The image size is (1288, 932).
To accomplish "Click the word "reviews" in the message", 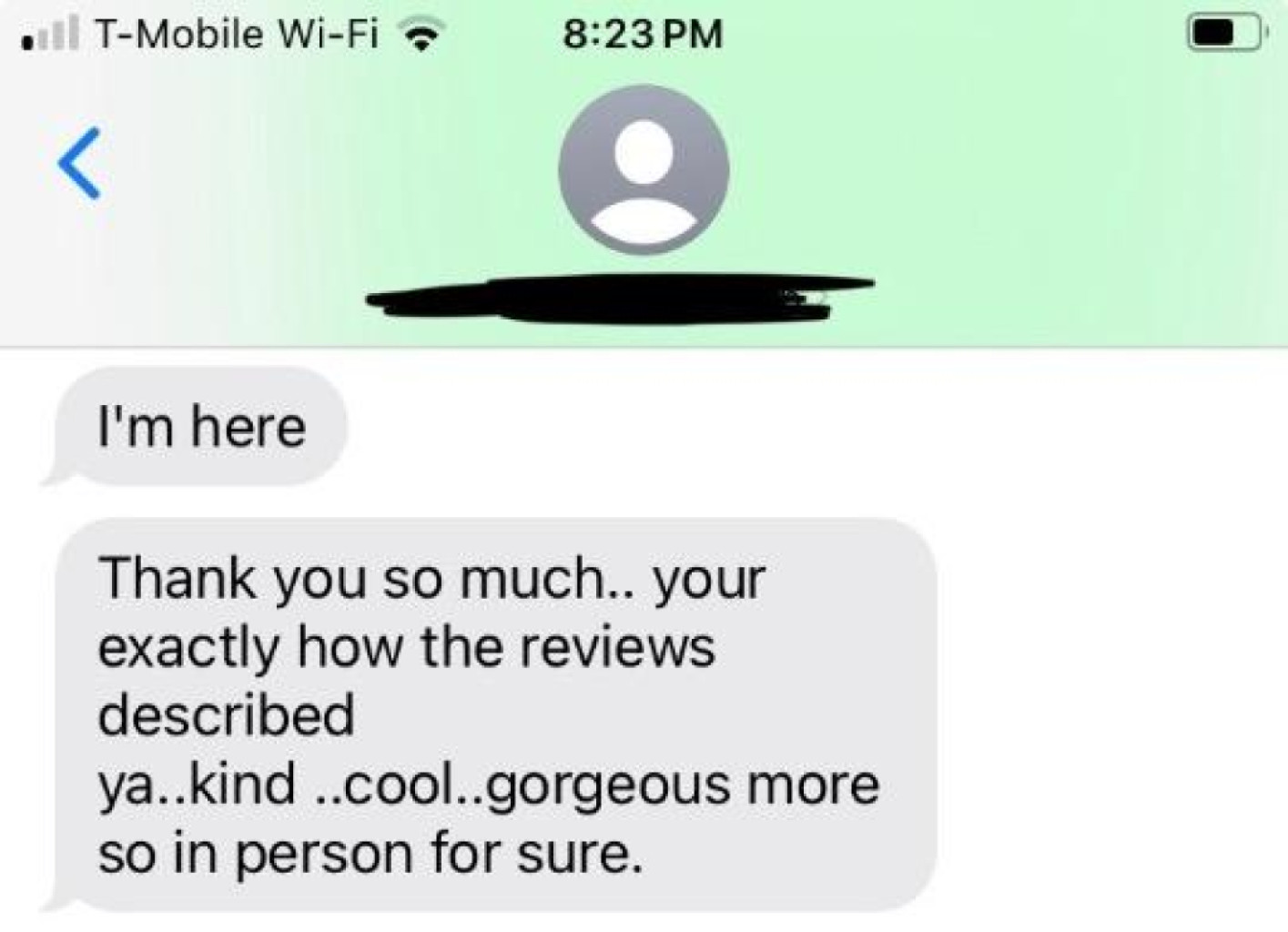I will (616, 646).
